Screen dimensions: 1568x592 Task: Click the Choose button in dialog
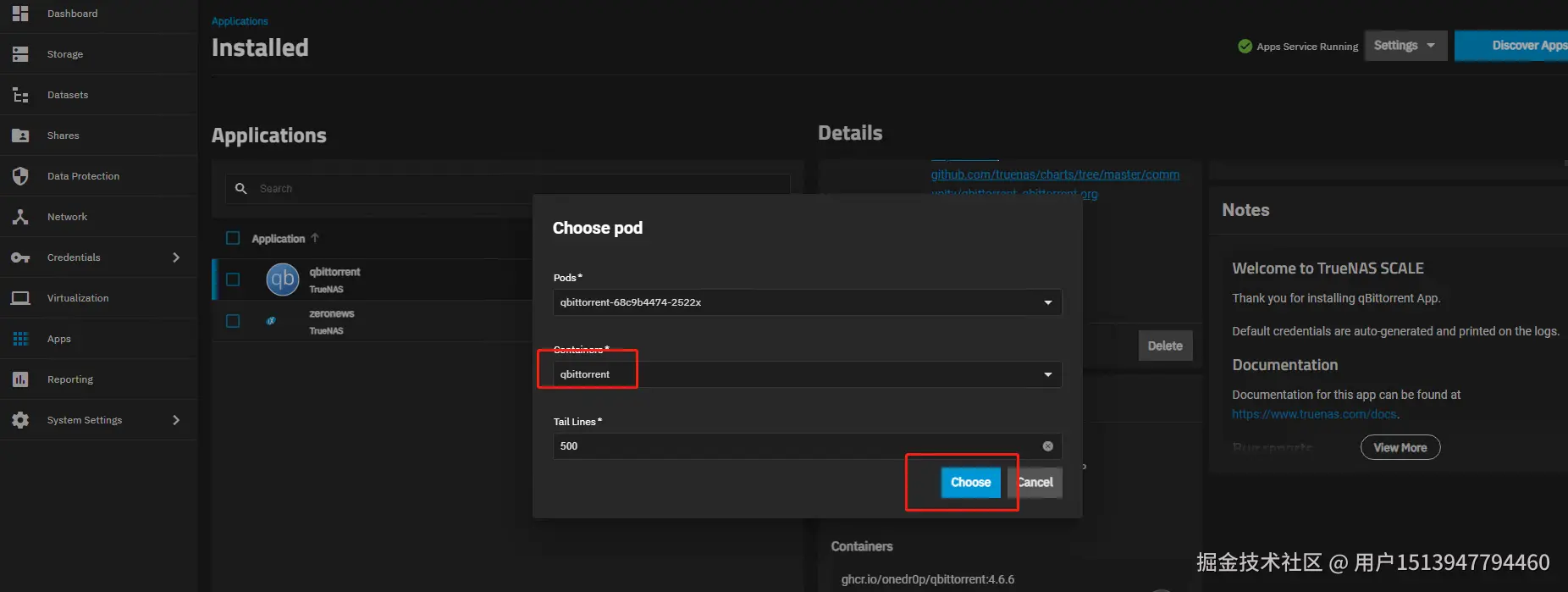pos(970,483)
